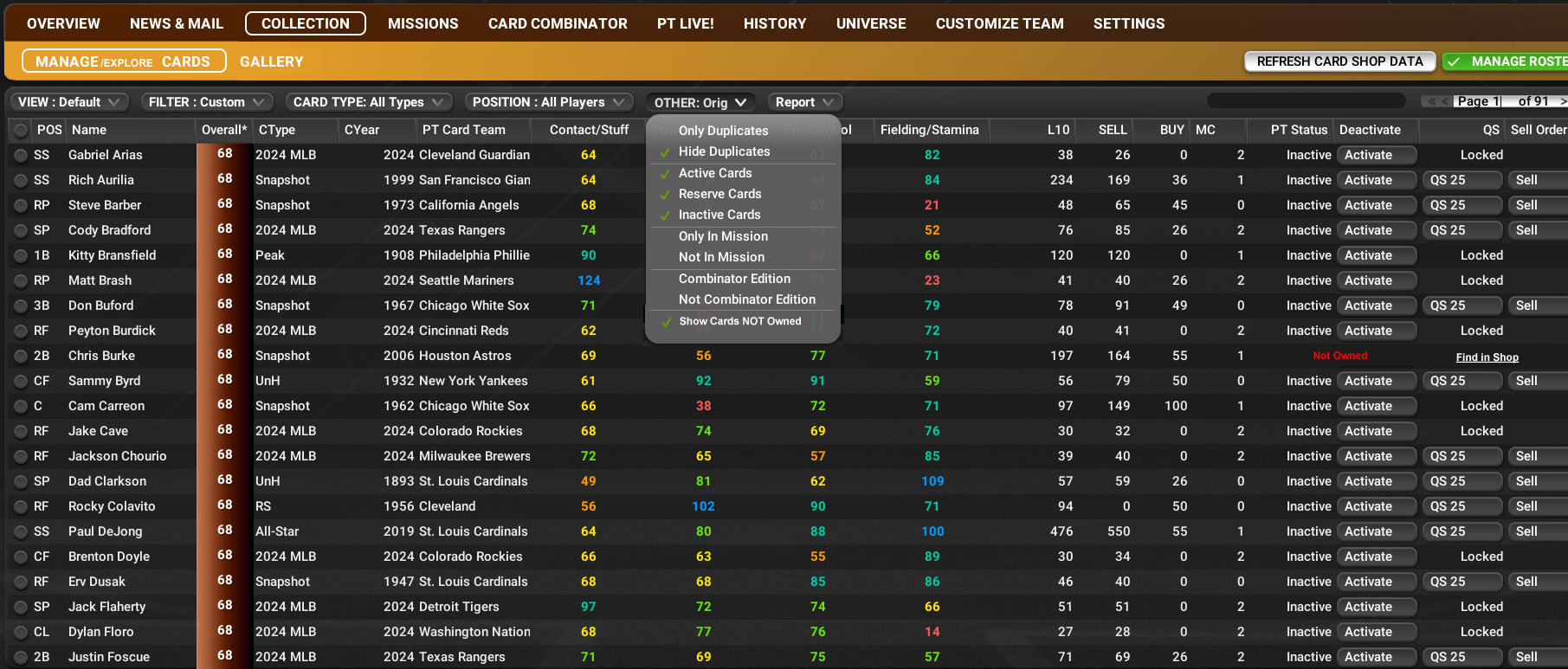This screenshot has height=669, width=1568.
Task: Click Find in Shop link for Chris Burke
Action: tap(1487, 357)
